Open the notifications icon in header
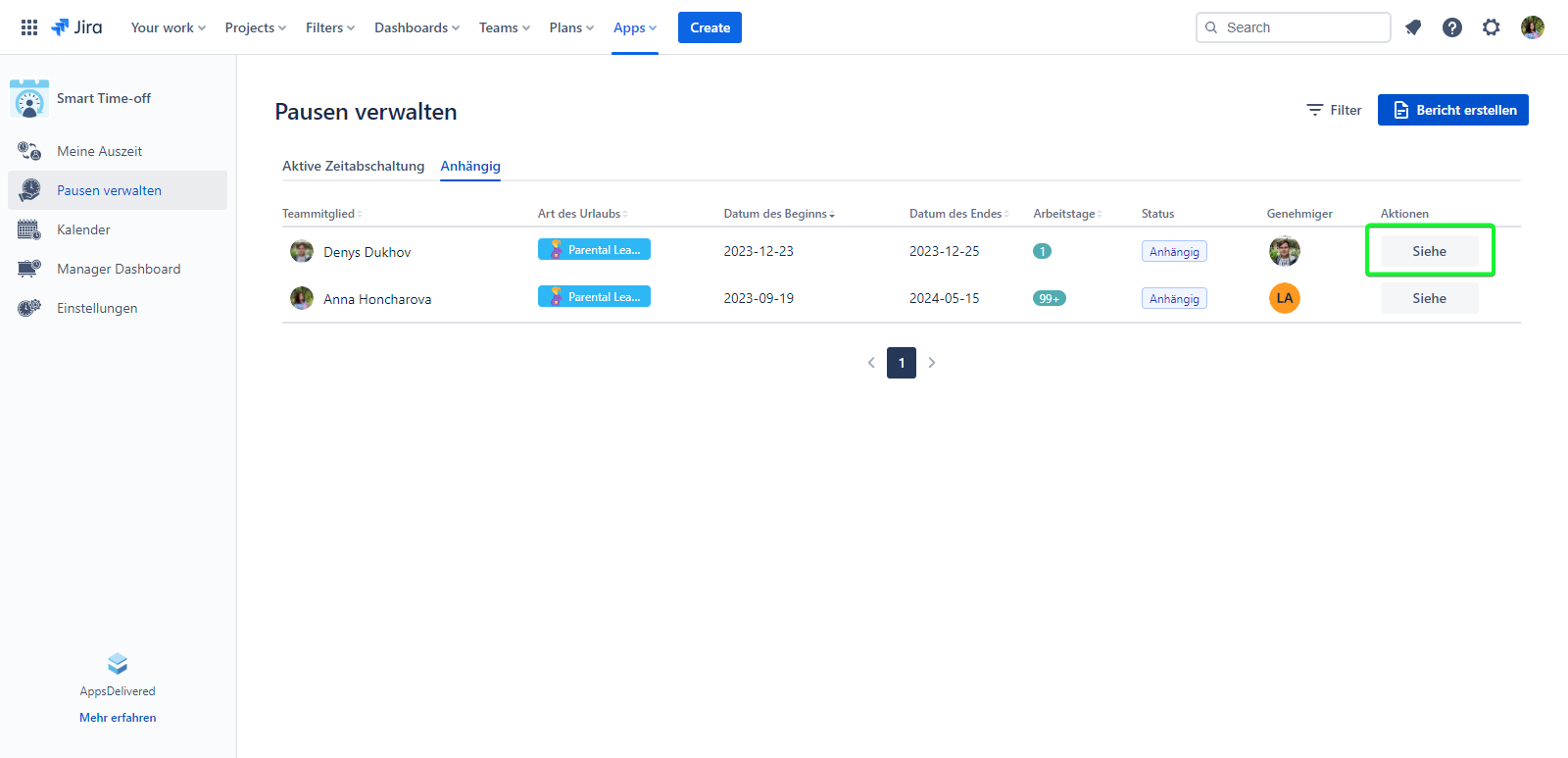 point(1413,27)
